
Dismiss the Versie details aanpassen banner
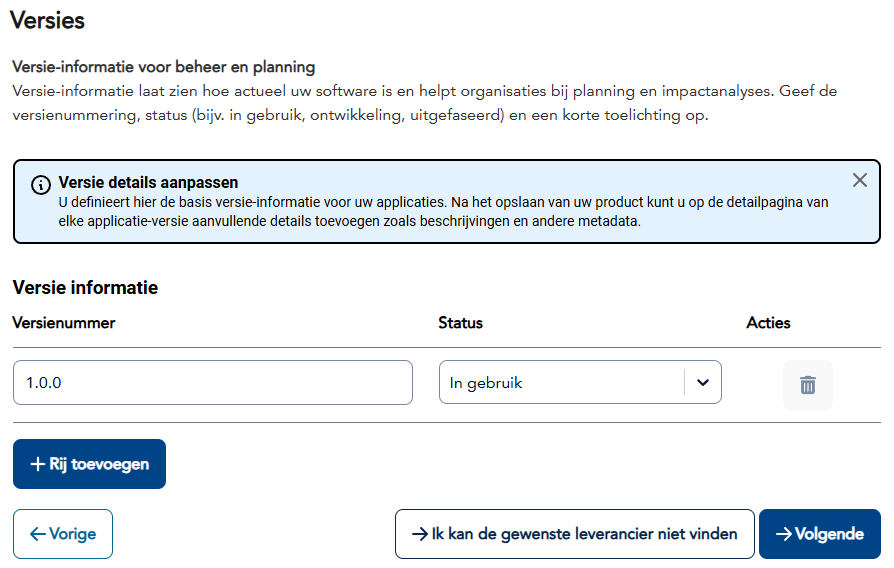click(859, 181)
